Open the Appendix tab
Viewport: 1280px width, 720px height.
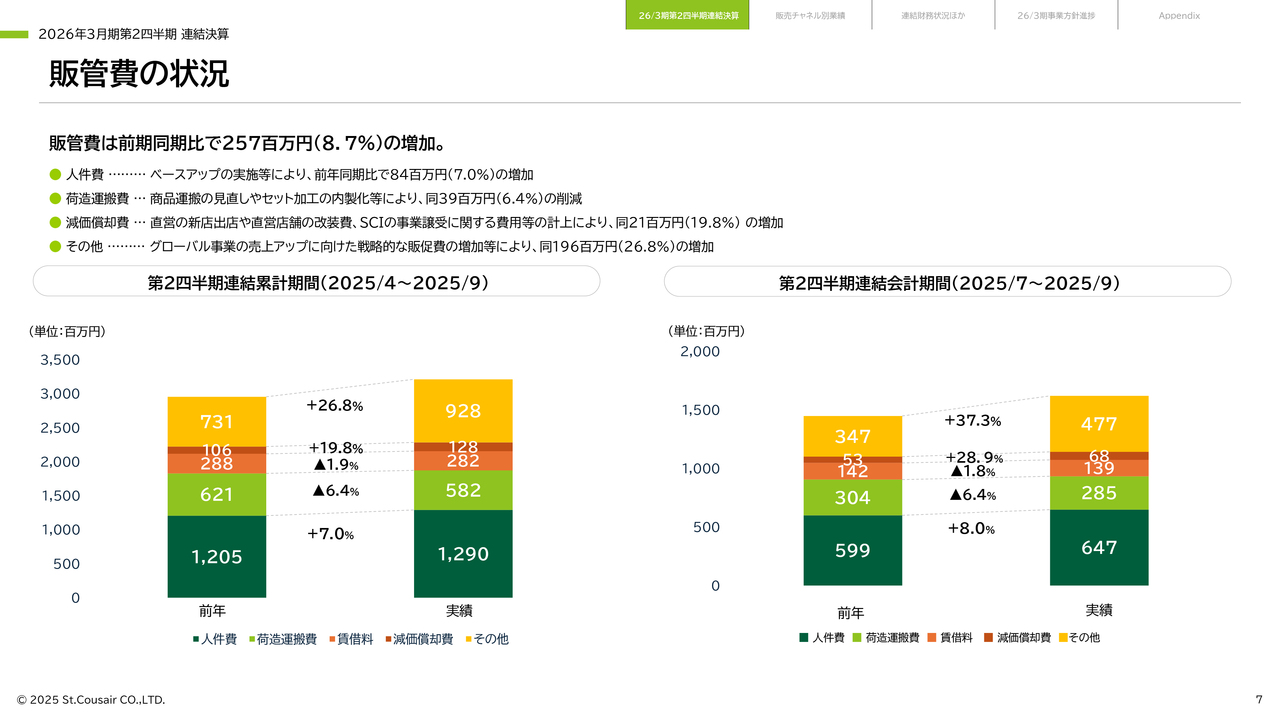[x=1179, y=16]
